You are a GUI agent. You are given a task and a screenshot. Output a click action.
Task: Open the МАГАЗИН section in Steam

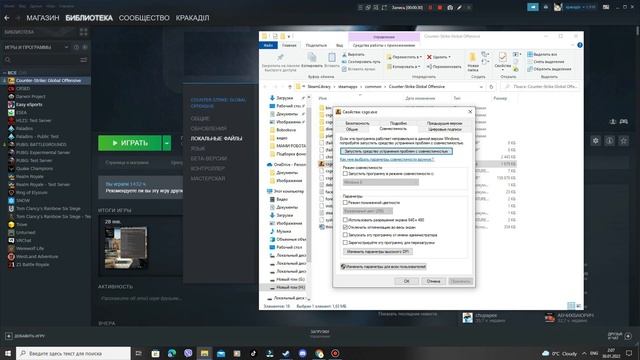[x=43, y=18]
